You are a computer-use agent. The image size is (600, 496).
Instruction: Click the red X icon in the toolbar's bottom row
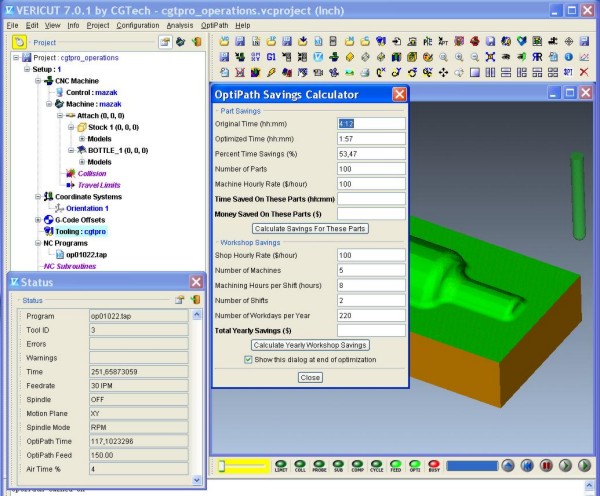point(584,72)
